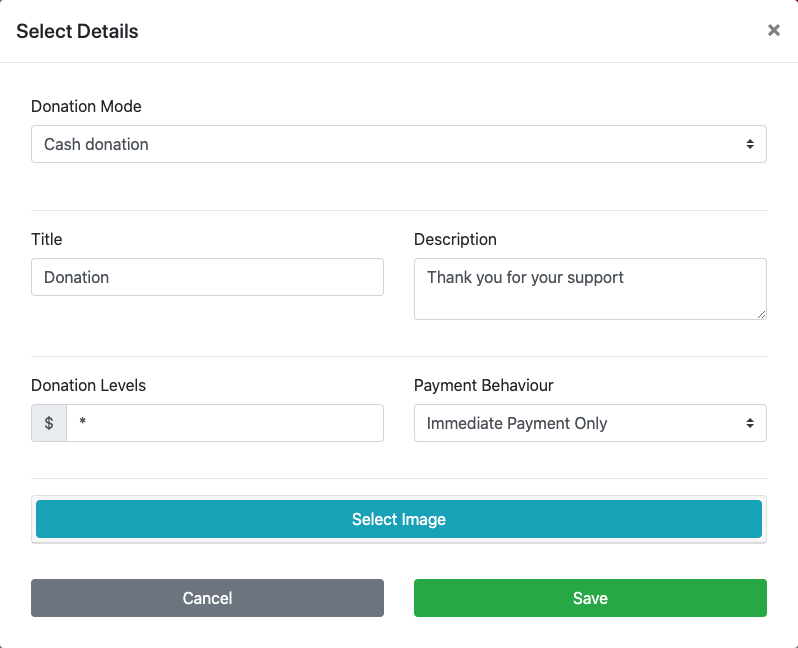Click the Payment Behaviour up-down arrows

coord(750,423)
